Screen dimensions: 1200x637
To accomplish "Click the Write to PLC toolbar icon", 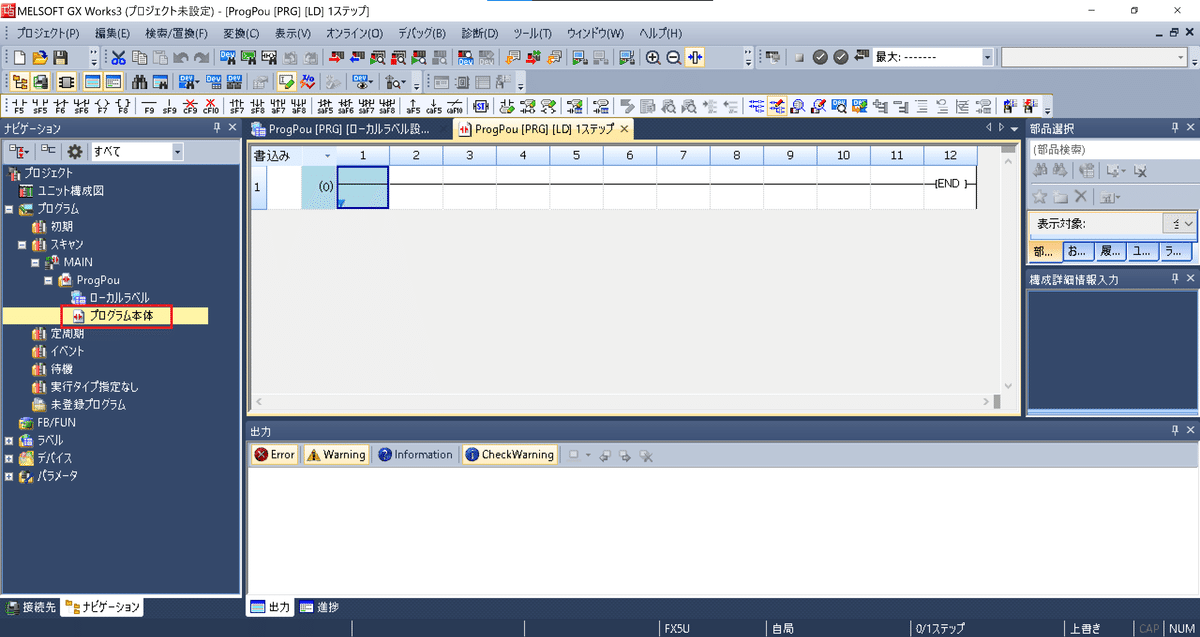I will (336, 58).
